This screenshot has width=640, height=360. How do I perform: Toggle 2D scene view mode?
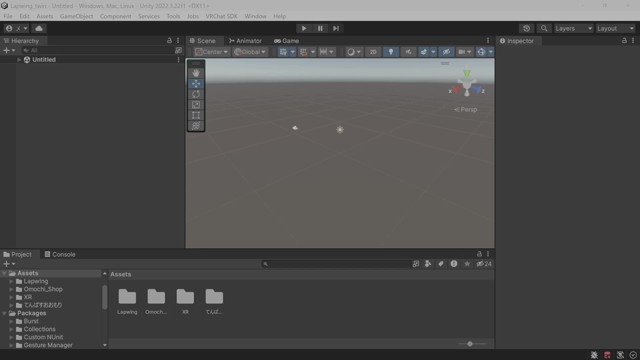tap(373, 52)
